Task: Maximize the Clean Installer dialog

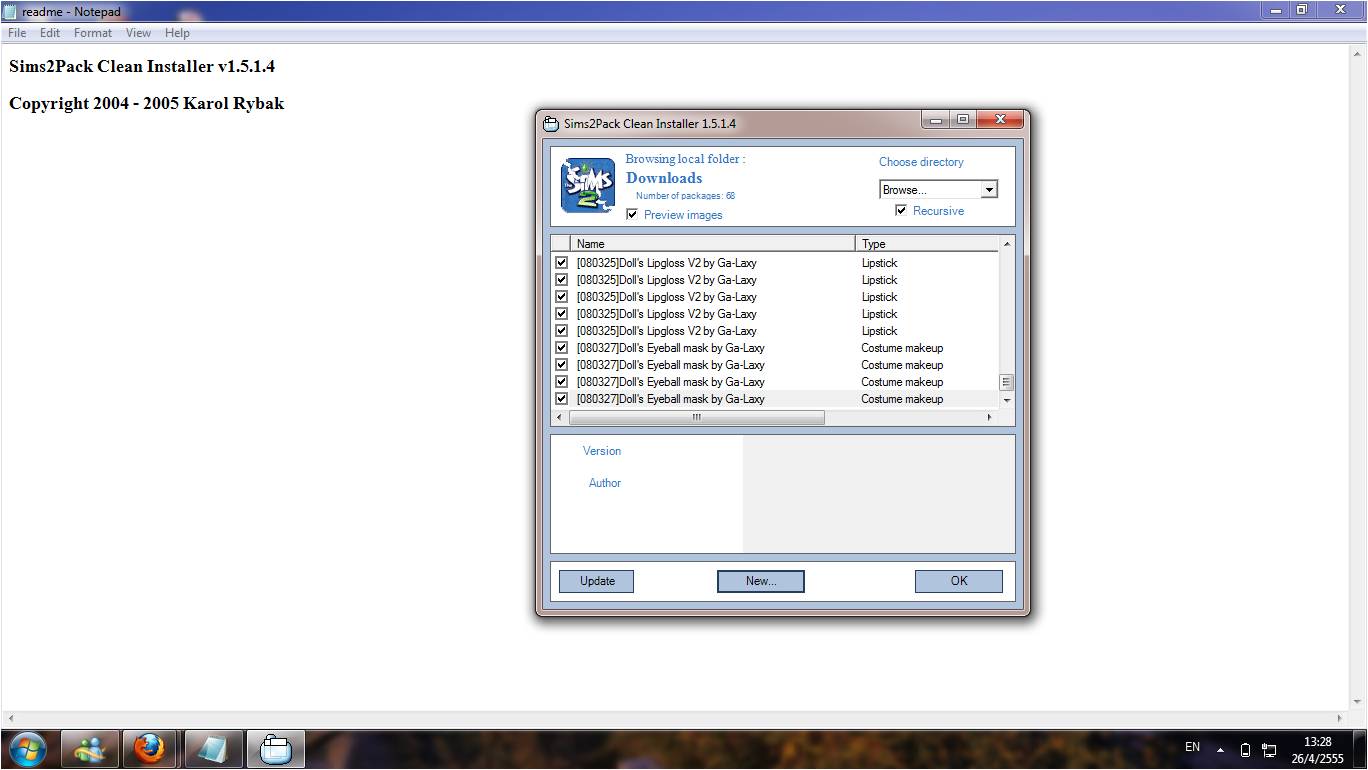Action: pyautogui.click(x=962, y=120)
